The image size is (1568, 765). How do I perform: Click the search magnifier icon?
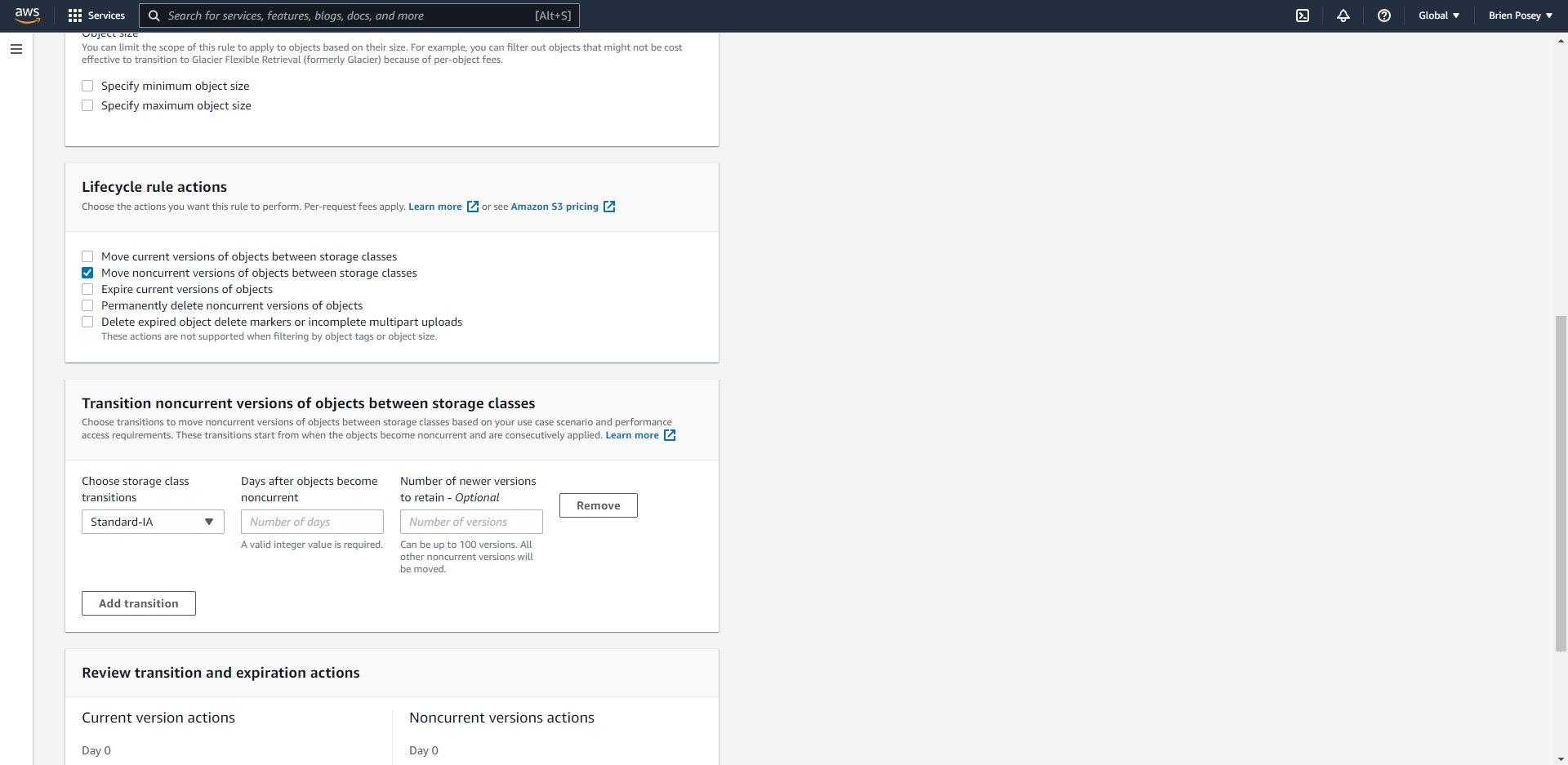[x=153, y=16]
